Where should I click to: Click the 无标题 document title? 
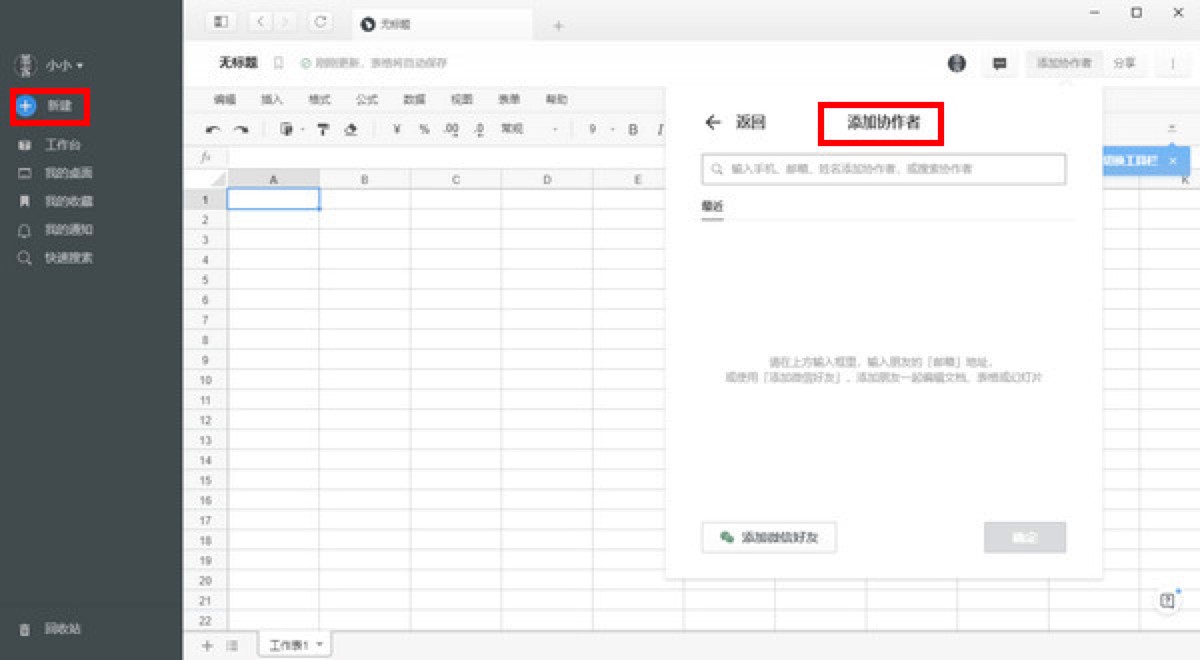pyautogui.click(x=238, y=63)
